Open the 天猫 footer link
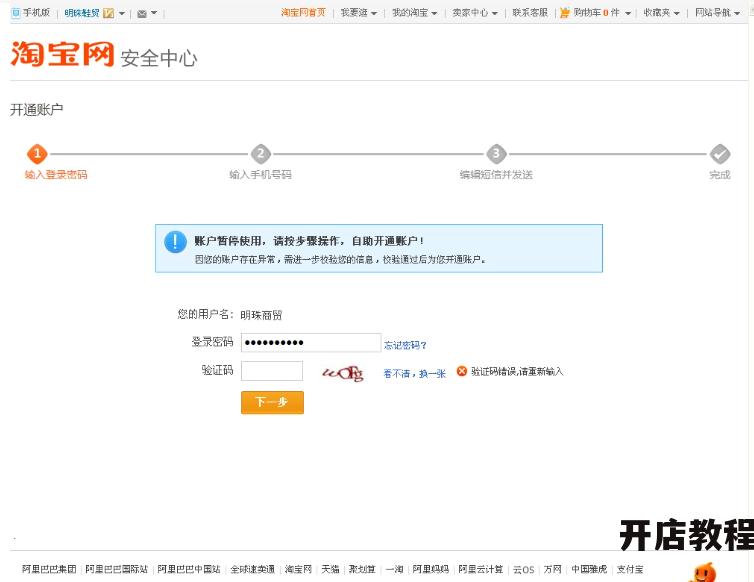This screenshot has width=754, height=582. coord(330,569)
